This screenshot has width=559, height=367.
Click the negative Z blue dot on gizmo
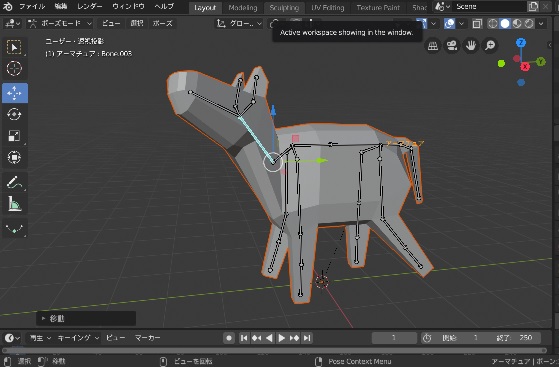(521, 82)
